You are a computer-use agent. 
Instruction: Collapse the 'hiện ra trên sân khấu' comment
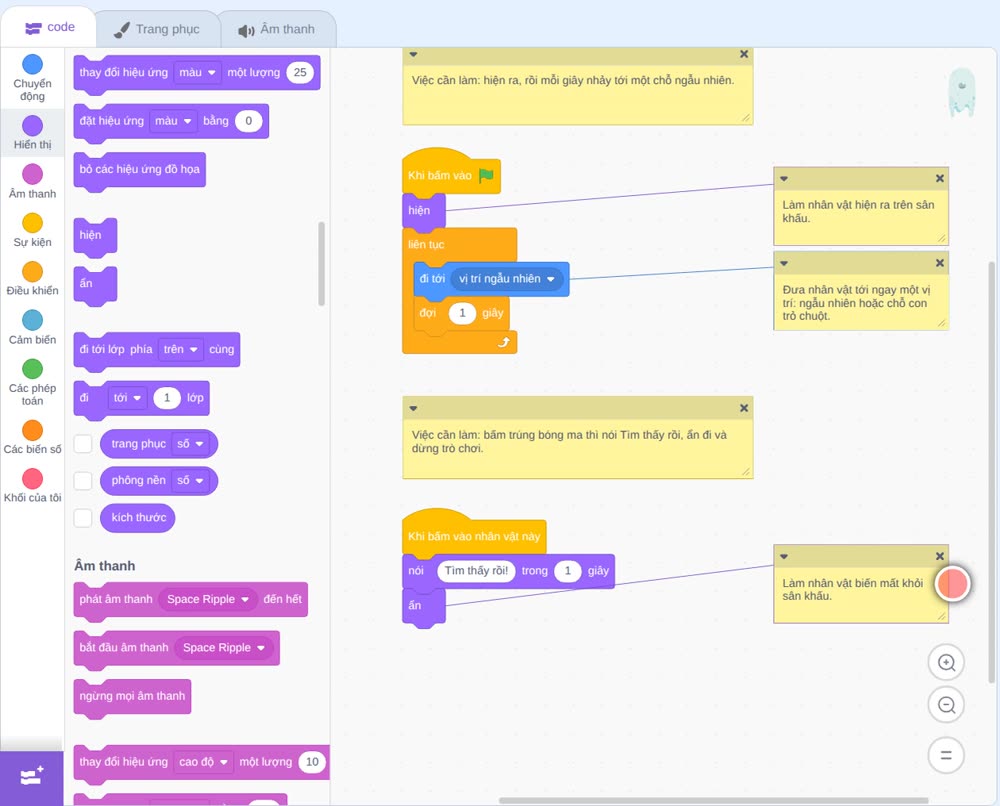[x=784, y=179]
